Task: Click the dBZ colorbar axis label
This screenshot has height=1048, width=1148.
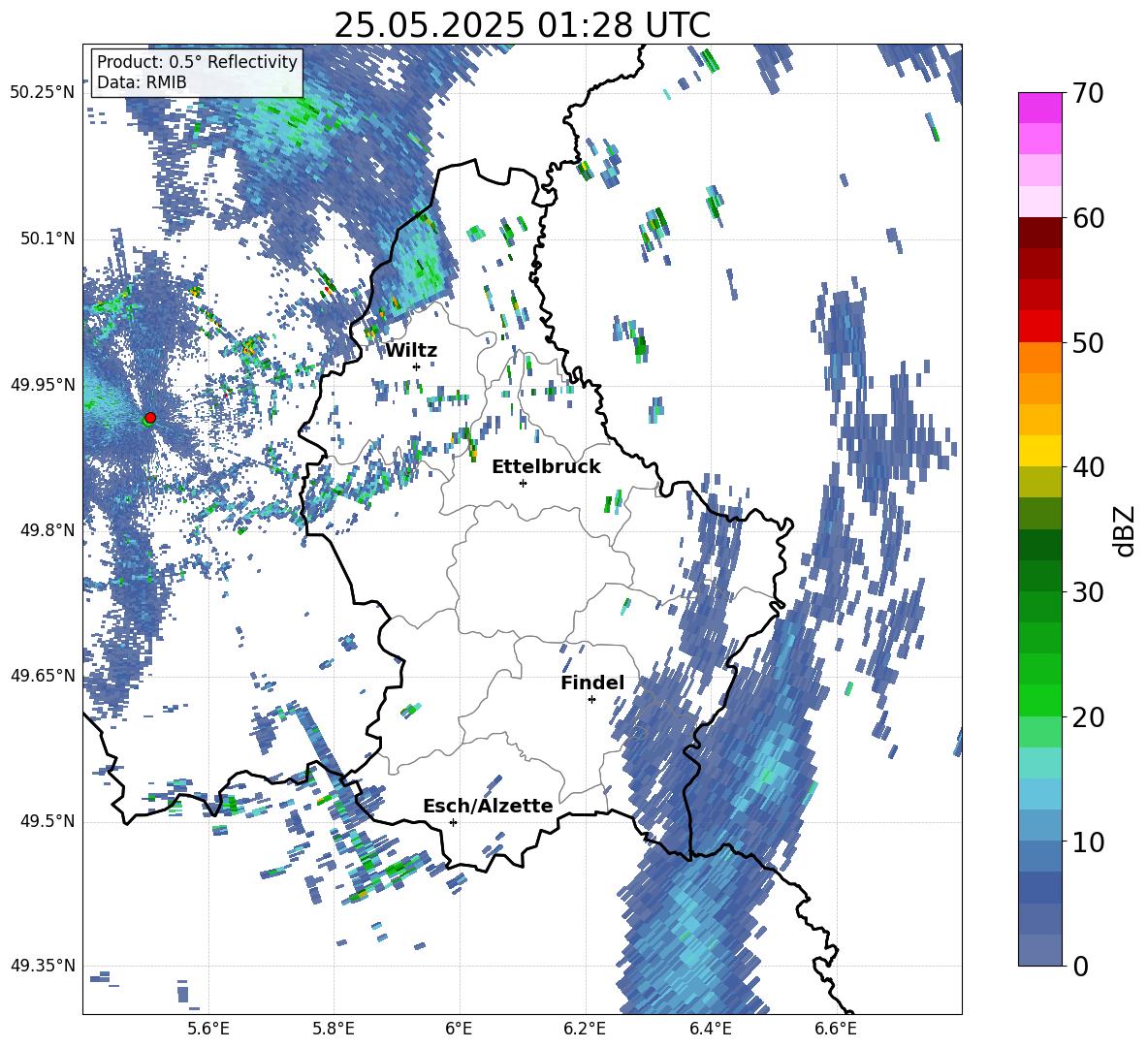Action: coord(1126,530)
